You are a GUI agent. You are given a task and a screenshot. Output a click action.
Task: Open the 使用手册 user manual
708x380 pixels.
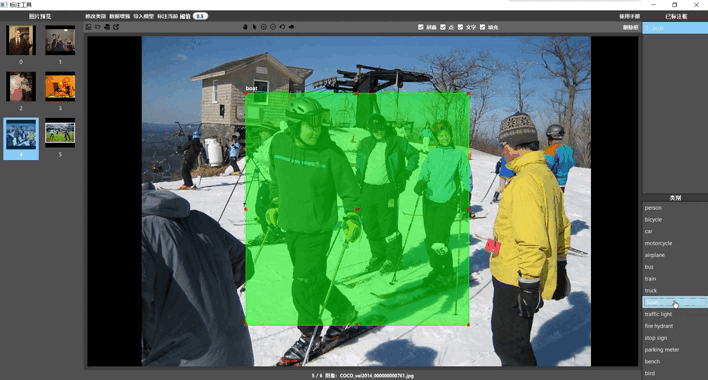(629, 16)
